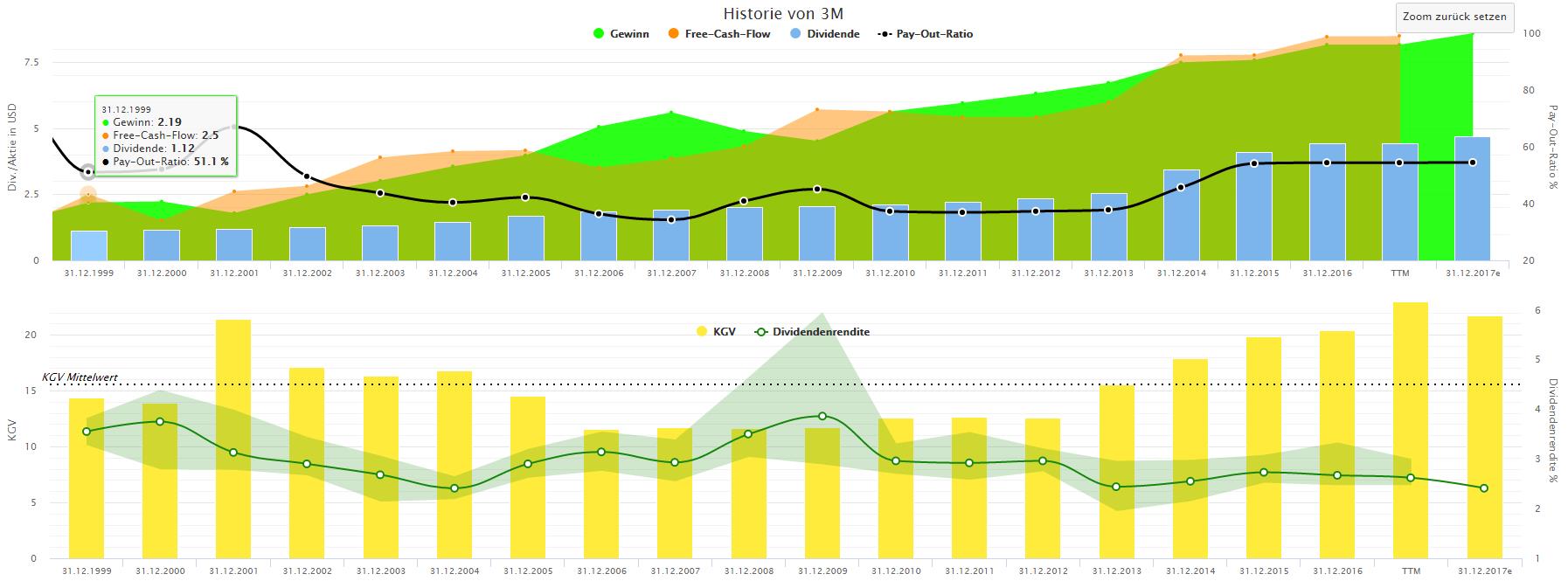This screenshot has height=581, width=1568.
Task: Hide the KGV series via its legend
Action: (x=716, y=332)
